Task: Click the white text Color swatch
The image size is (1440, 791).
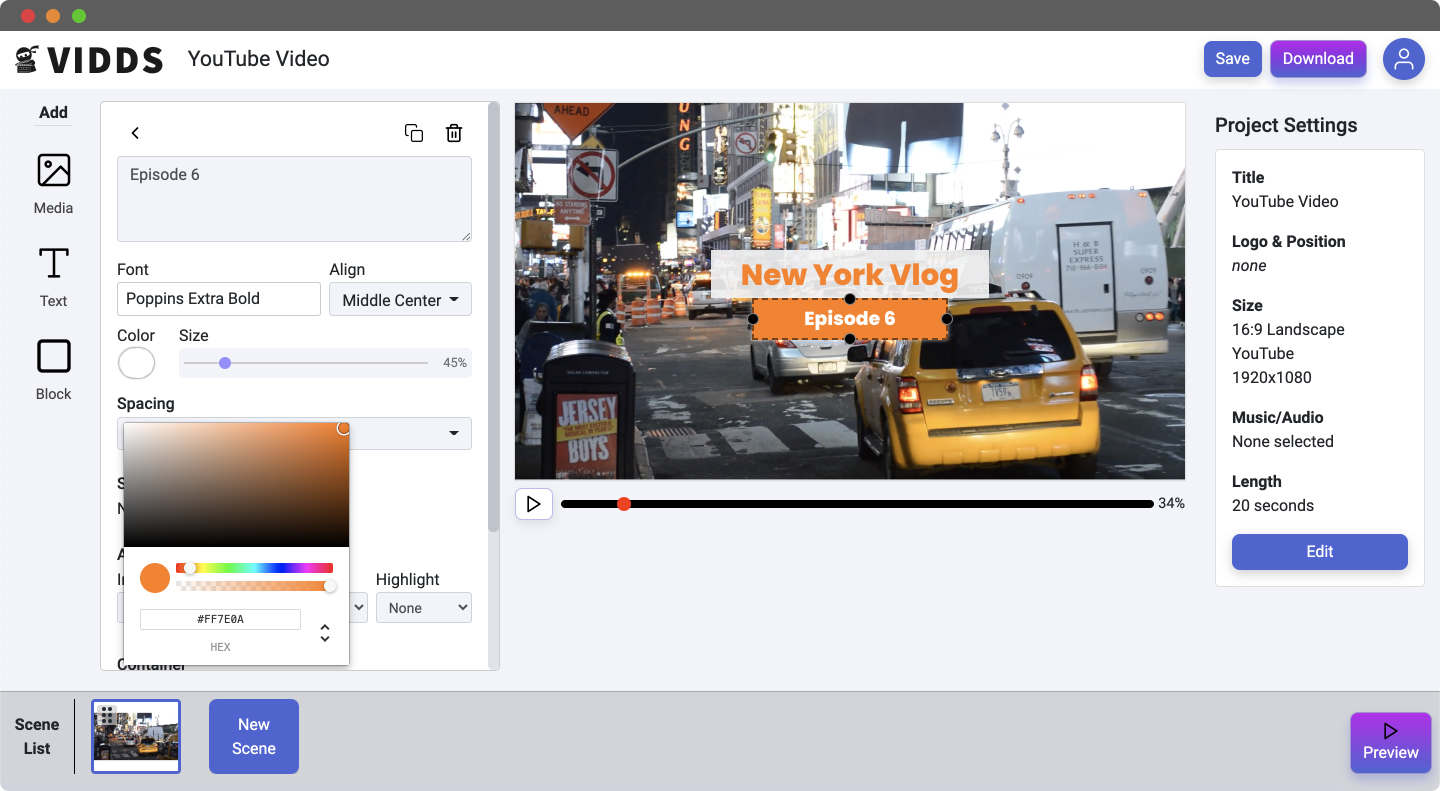Action: [x=137, y=363]
